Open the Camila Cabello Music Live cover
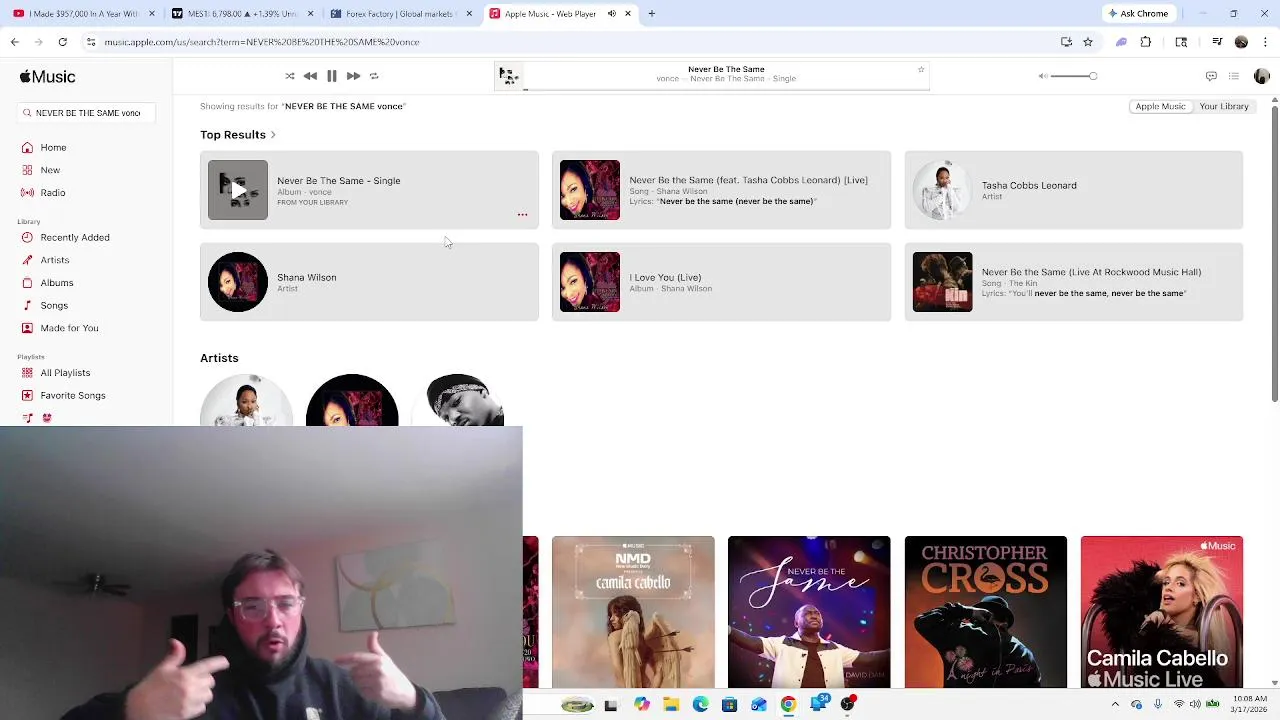This screenshot has height=720, width=1280. point(1162,612)
